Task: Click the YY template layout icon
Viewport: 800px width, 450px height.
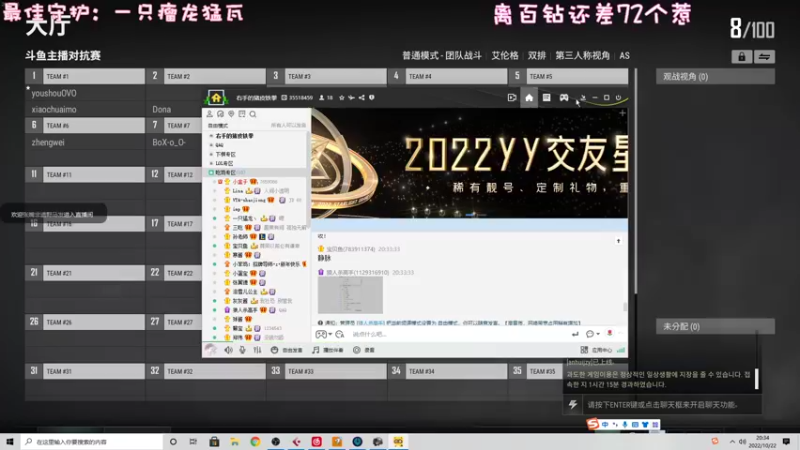Action: point(546,97)
